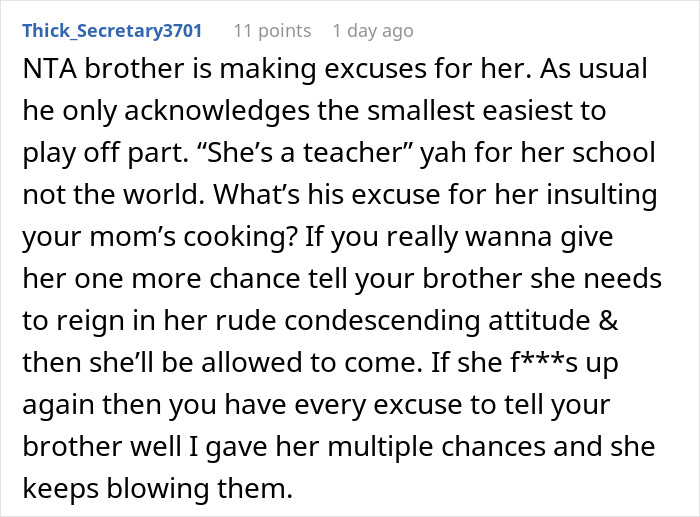The image size is (700, 517).
Task: Click the '1 day ago' timestamp
Action: [x=373, y=31]
